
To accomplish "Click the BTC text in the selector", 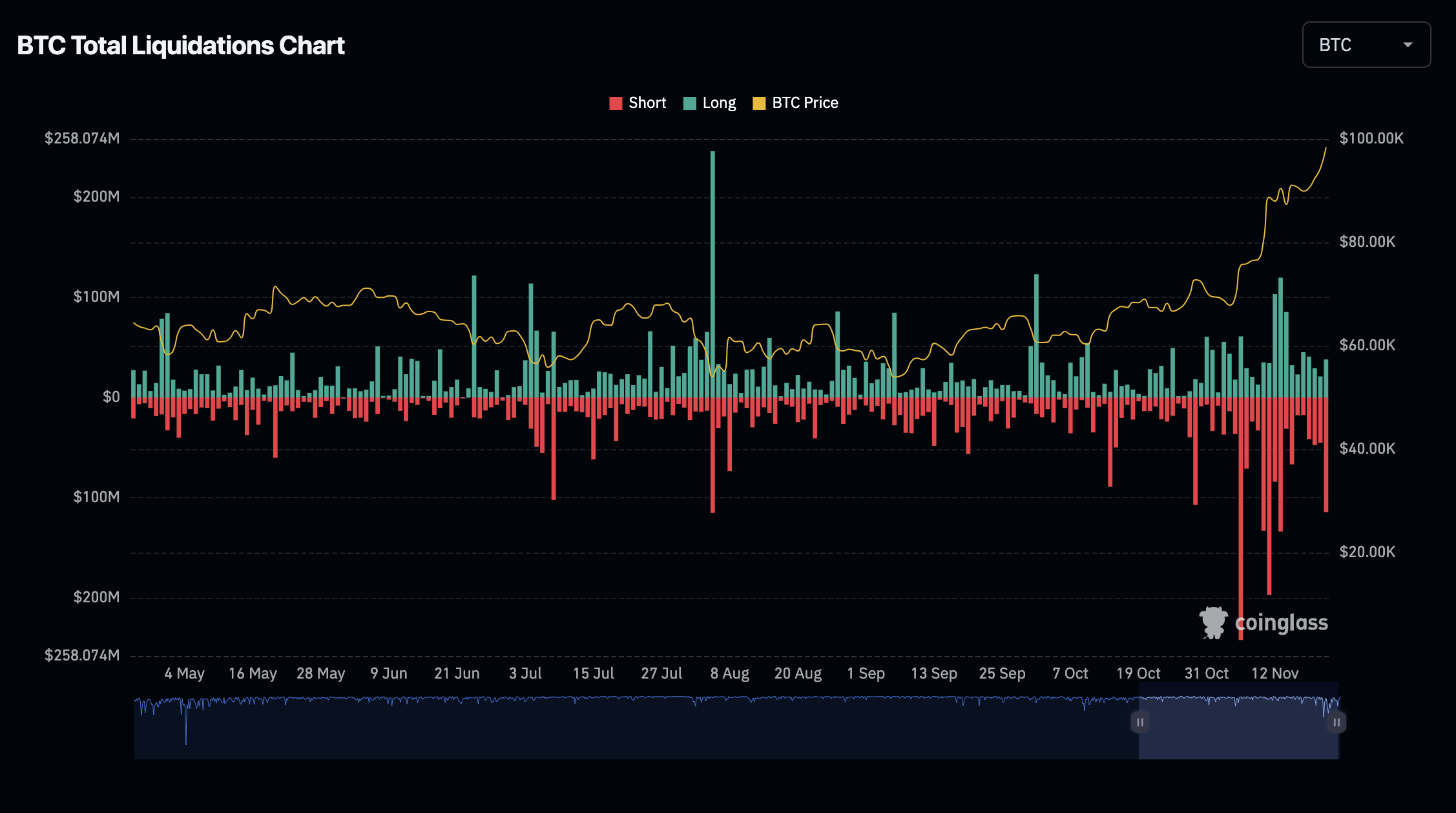I will point(1335,45).
